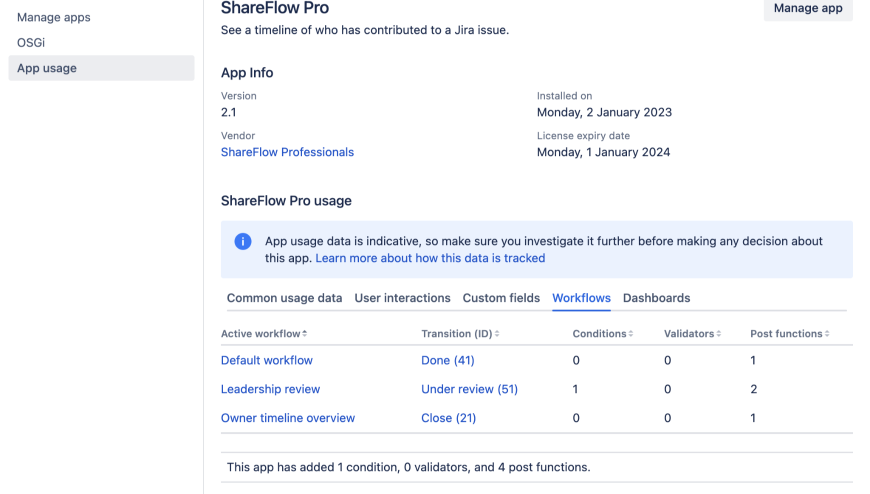Open Under review (51) transition
Image resolution: width=870 pixels, height=494 pixels.
click(469, 389)
